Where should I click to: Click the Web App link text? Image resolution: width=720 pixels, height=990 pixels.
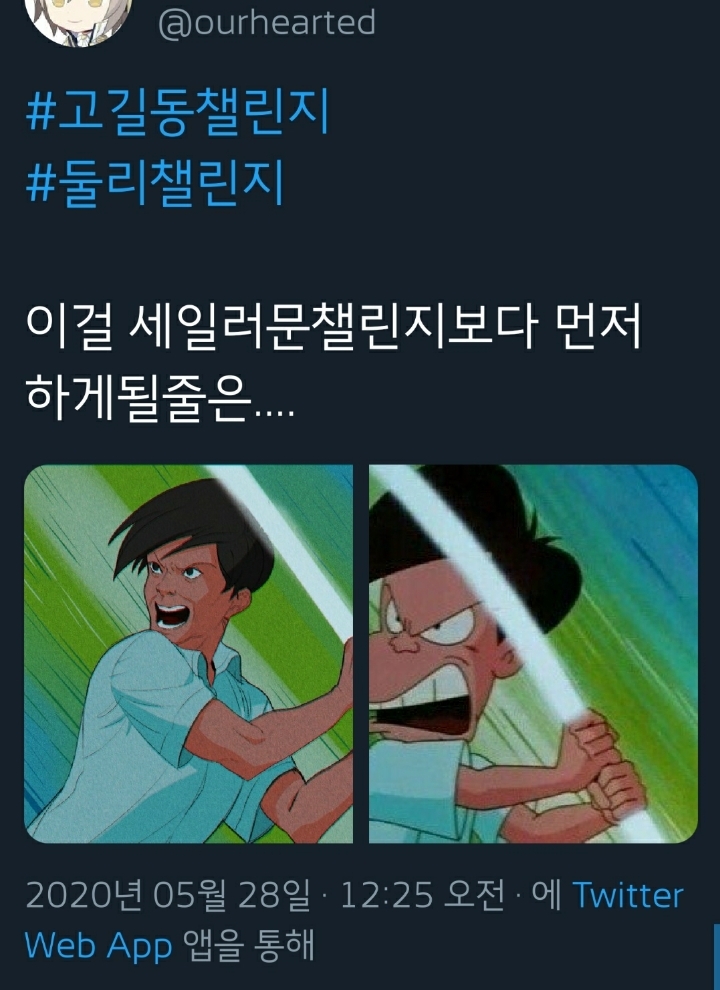[98, 947]
